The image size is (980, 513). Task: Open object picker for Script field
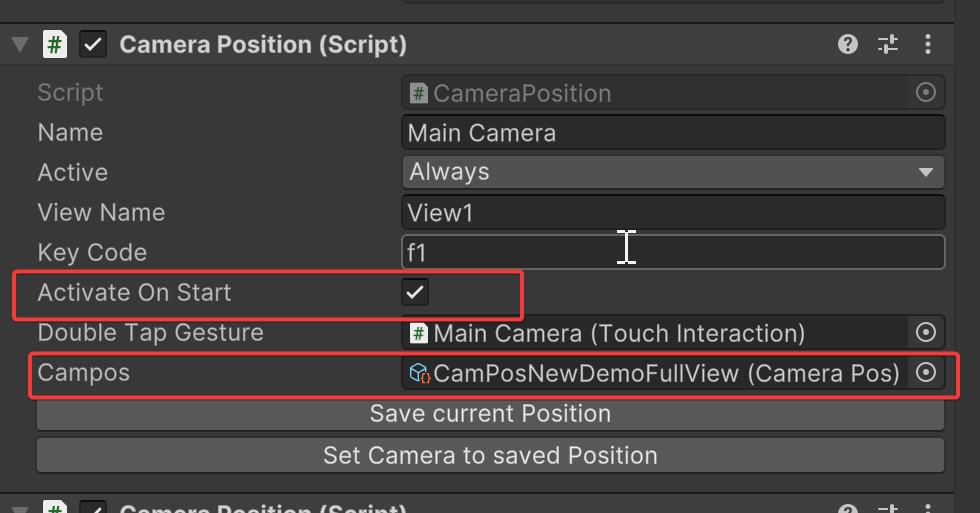coord(926,93)
